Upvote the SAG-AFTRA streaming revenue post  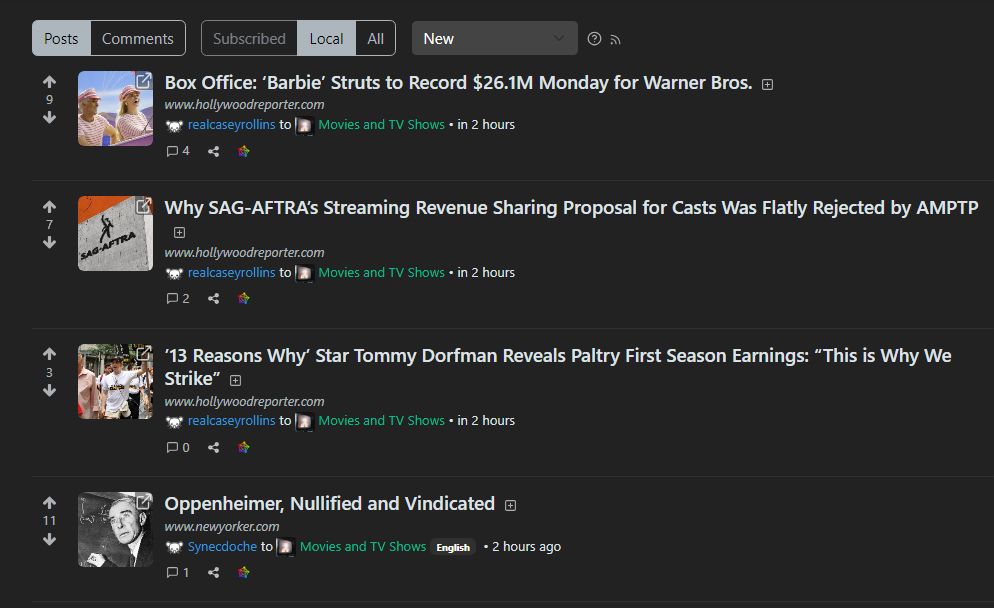pos(49,207)
